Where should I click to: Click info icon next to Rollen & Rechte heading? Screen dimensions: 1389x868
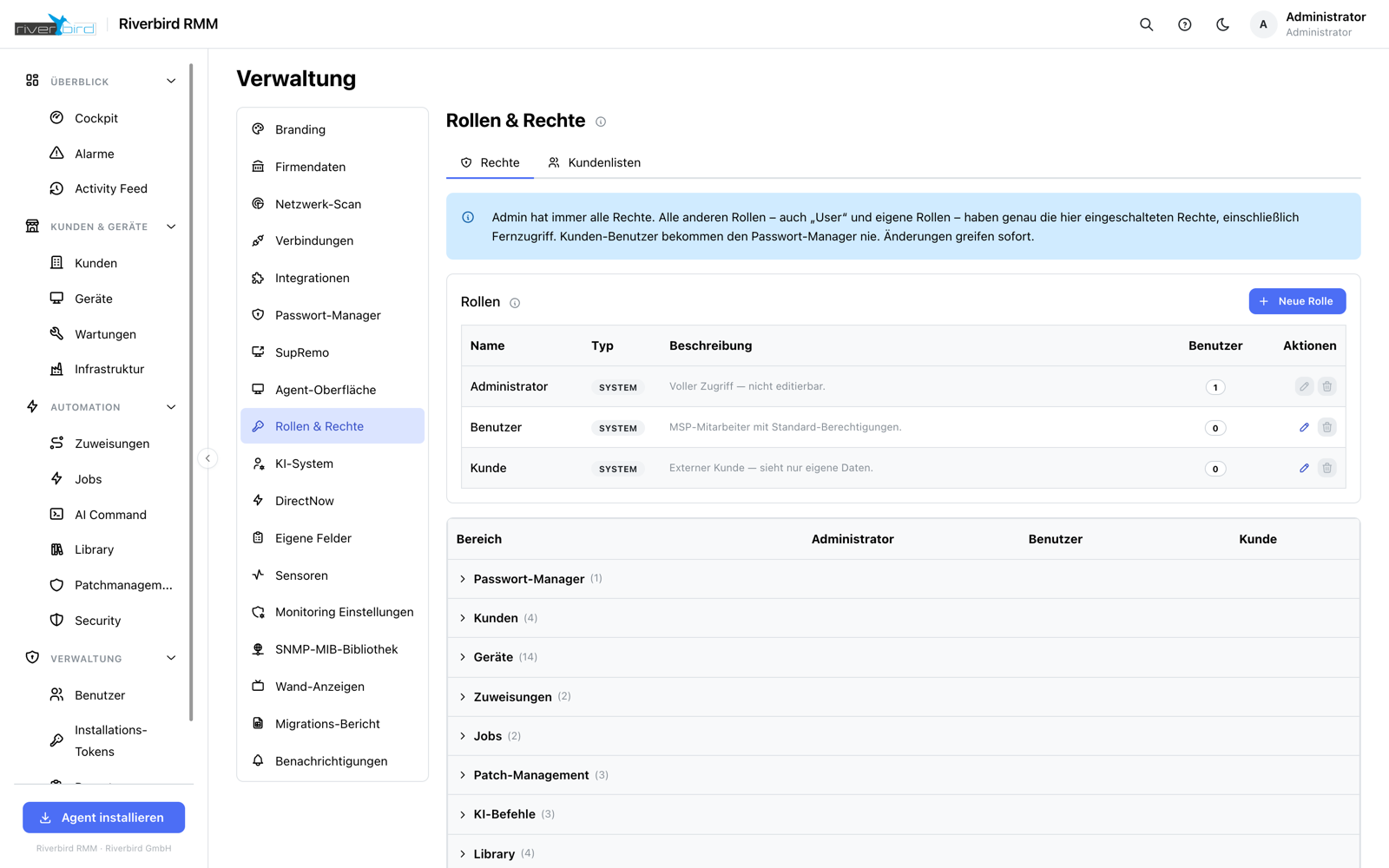pos(601,122)
